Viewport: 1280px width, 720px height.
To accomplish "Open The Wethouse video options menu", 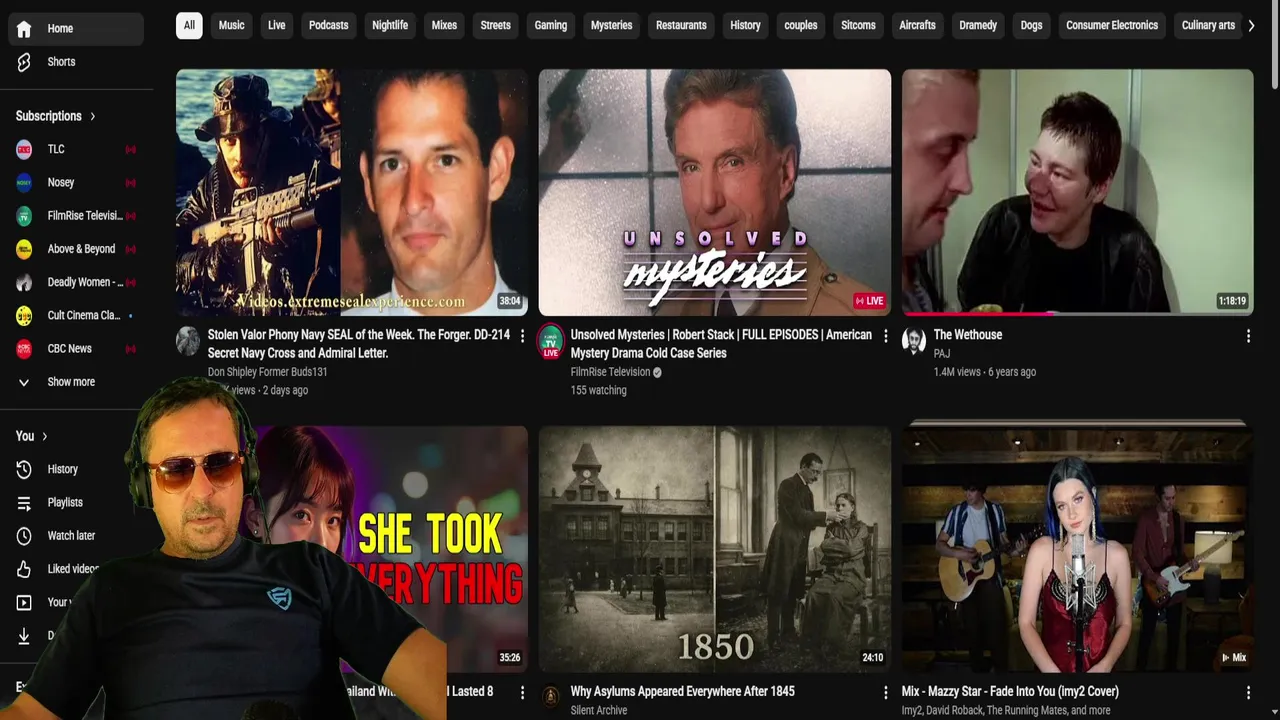I will tap(1248, 336).
